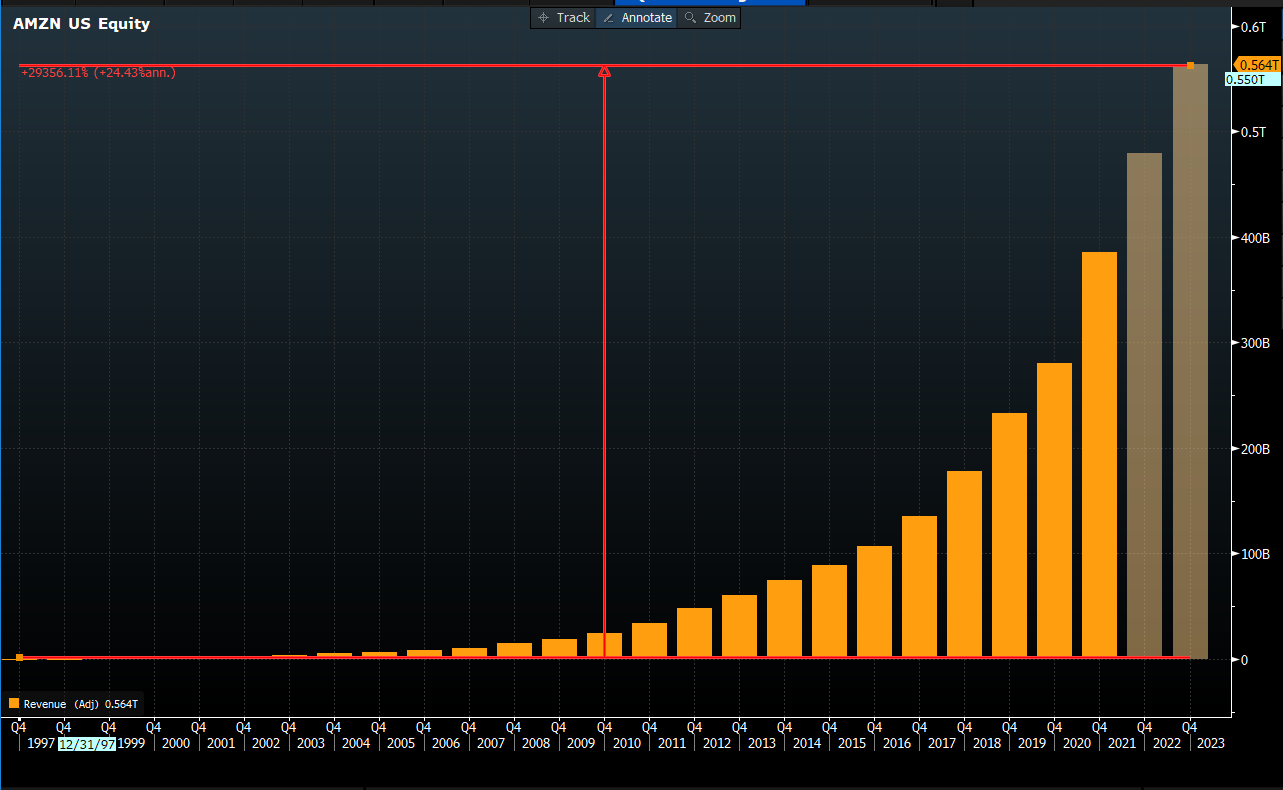Click the annotation end marker at top right
The height and width of the screenshot is (790, 1283).
(x=1190, y=66)
